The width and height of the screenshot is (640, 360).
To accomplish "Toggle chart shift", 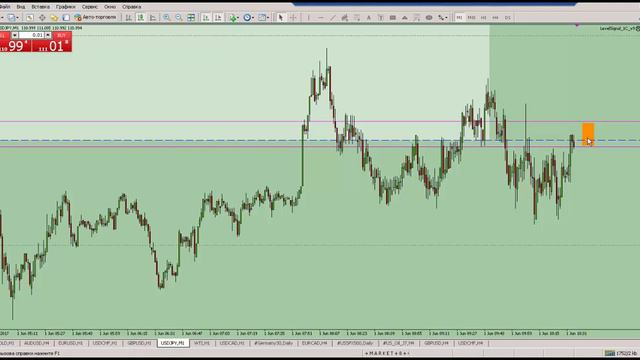I will 218,18.
